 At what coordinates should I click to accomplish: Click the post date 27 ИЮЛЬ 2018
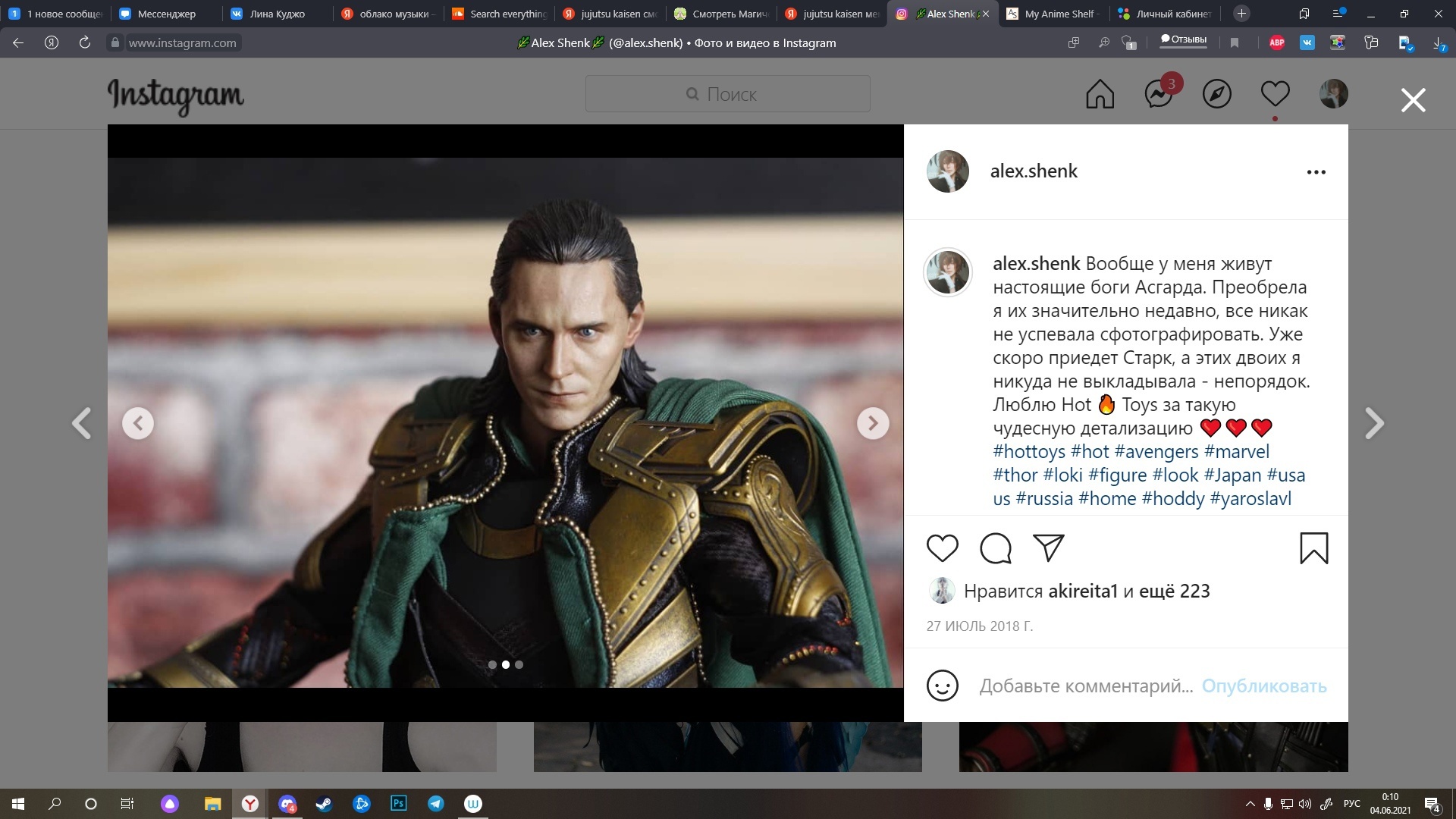pos(980,626)
